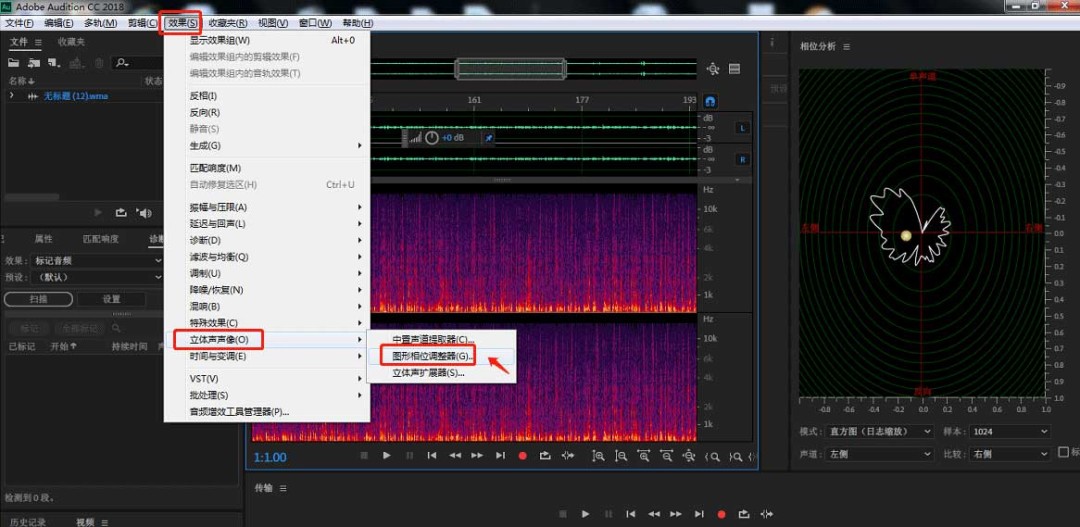Click loop playback icon in editor transport
1080x527 pixels.
(545, 456)
